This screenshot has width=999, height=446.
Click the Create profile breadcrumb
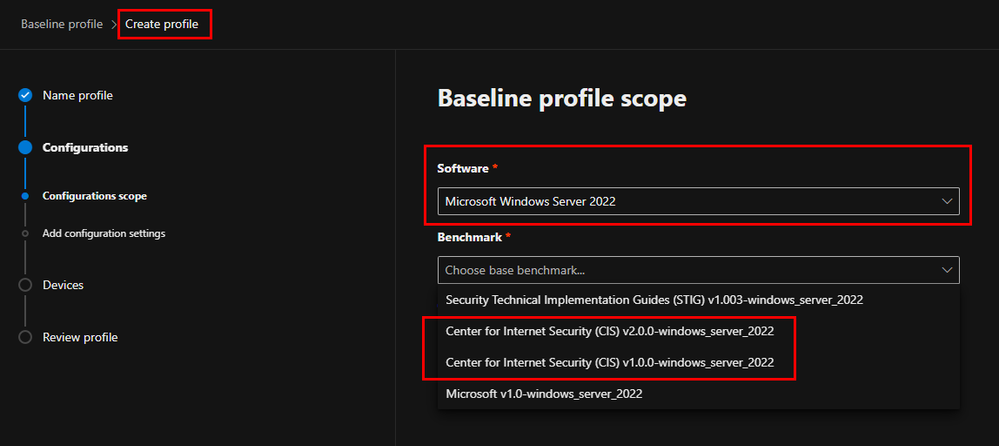[163, 24]
